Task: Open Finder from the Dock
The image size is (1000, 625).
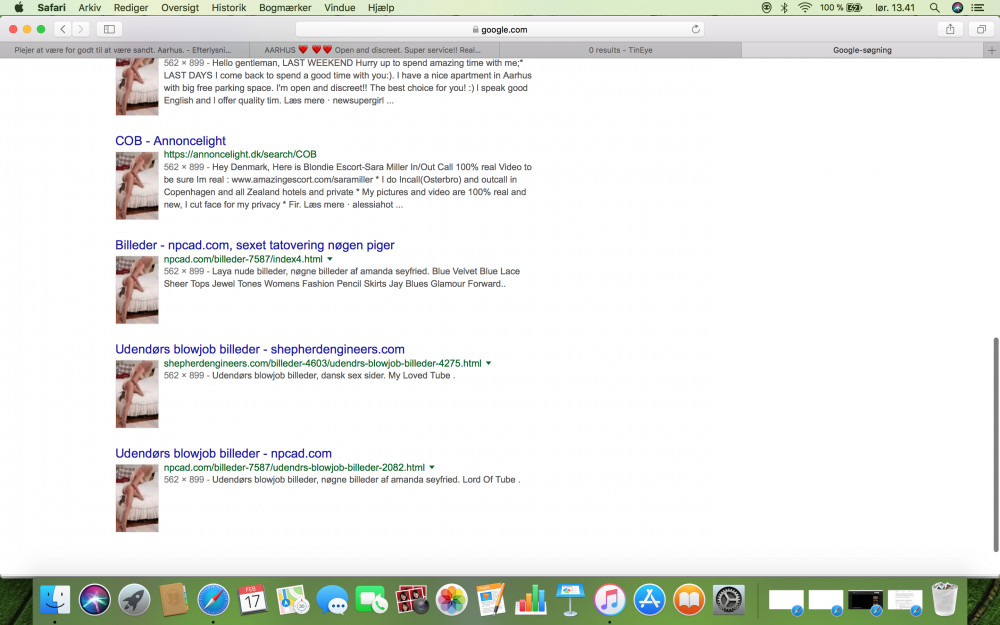Action: [55, 599]
